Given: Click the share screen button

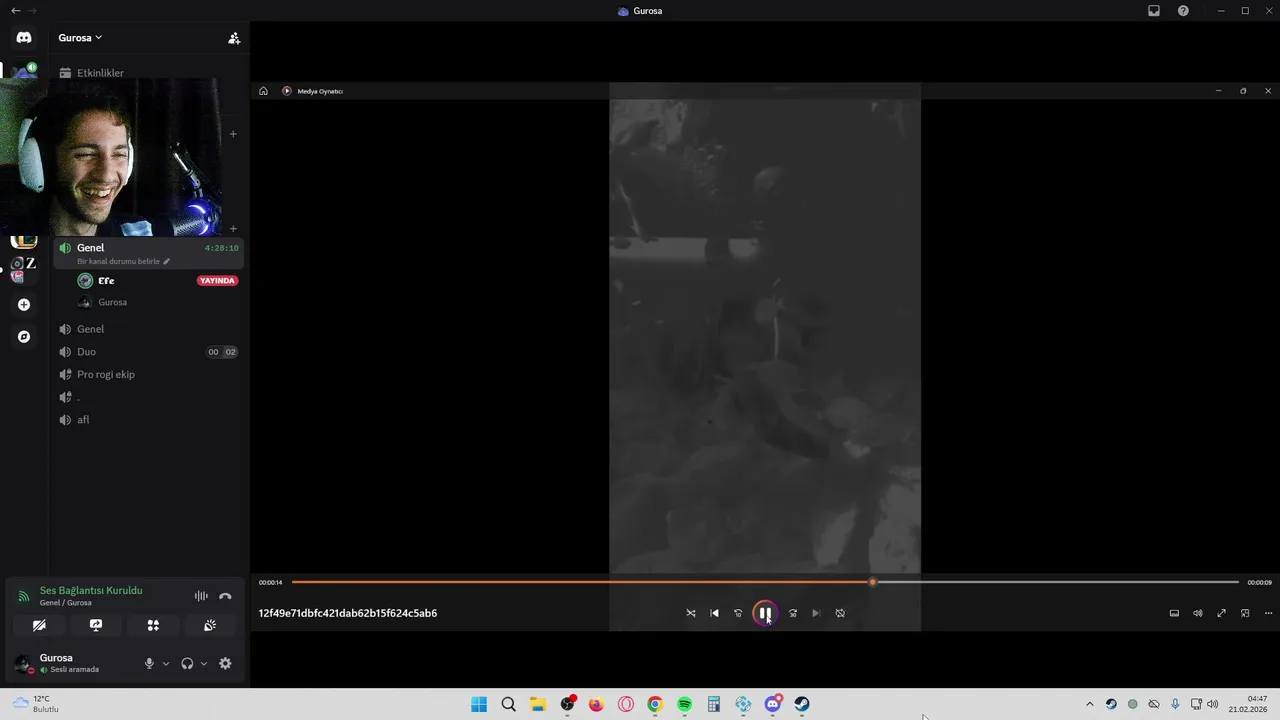Looking at the screenshot, I should pos(96,625).
